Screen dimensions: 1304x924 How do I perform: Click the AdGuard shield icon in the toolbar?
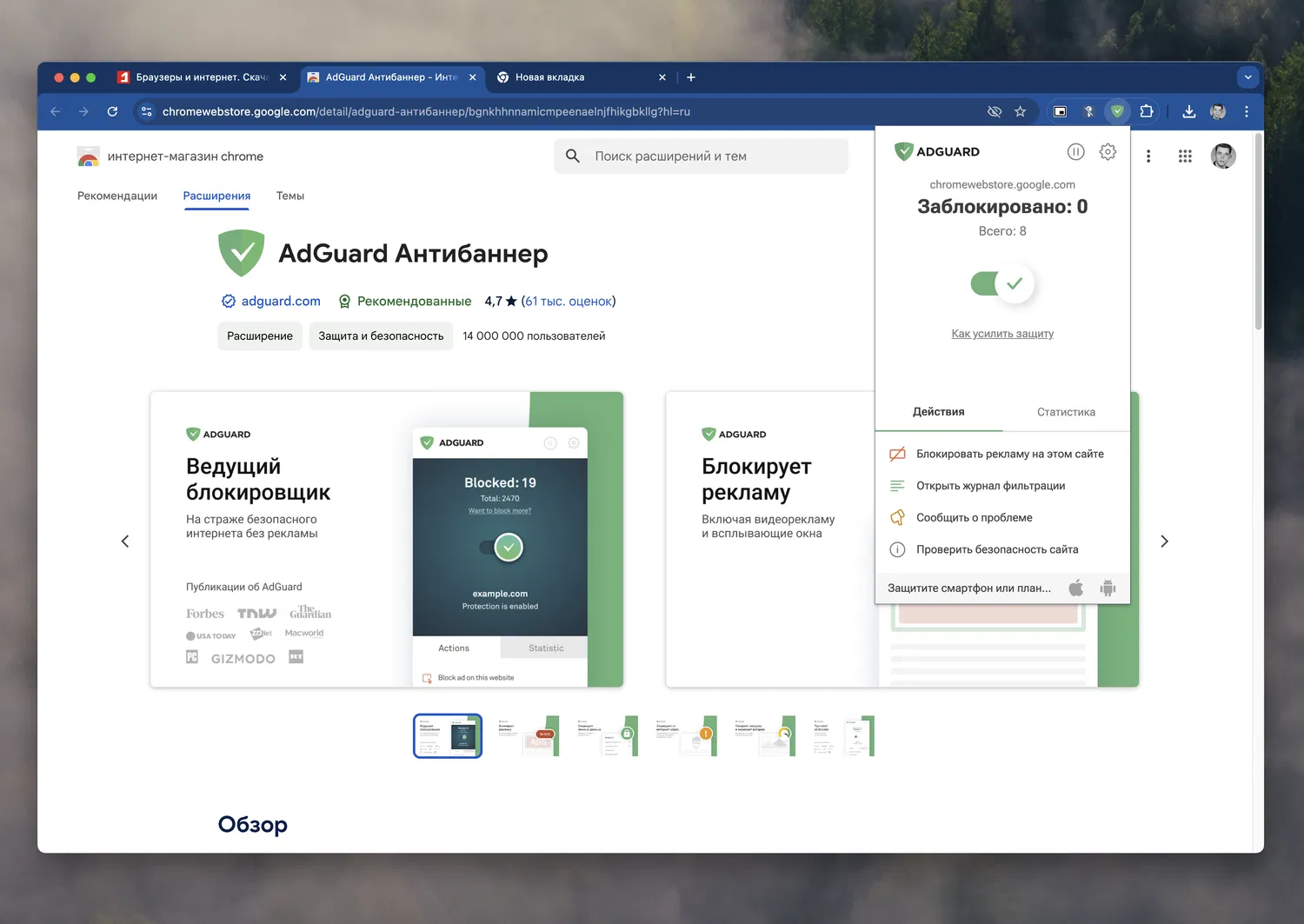(x=1117, y=111)
